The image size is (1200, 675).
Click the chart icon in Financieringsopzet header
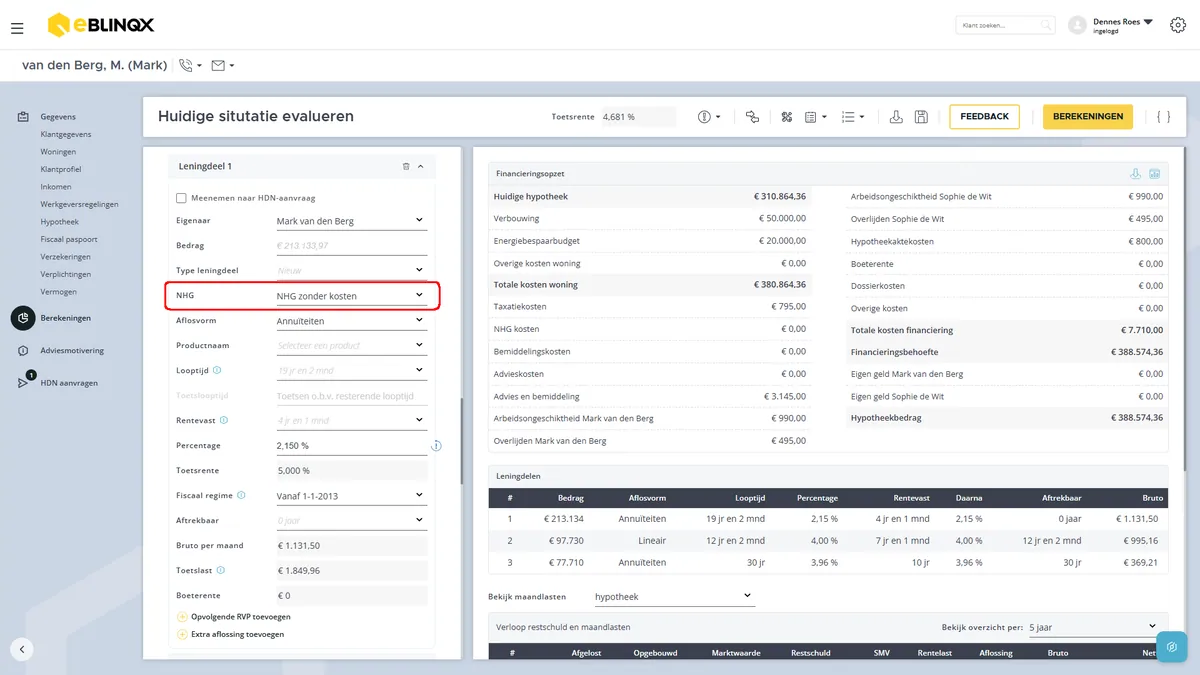(x=1154, y=174)
